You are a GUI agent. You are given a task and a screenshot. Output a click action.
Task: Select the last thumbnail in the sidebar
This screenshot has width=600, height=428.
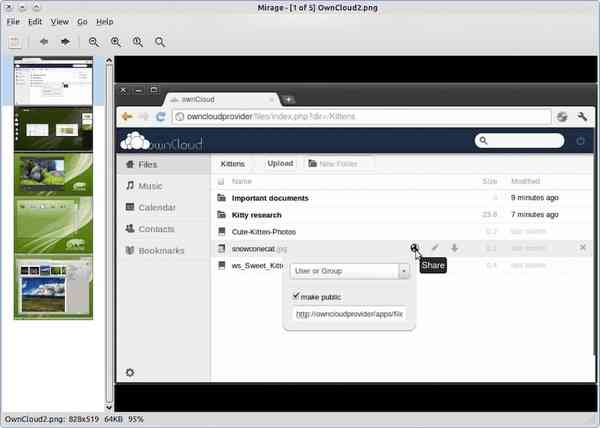[x=53, y=287]
